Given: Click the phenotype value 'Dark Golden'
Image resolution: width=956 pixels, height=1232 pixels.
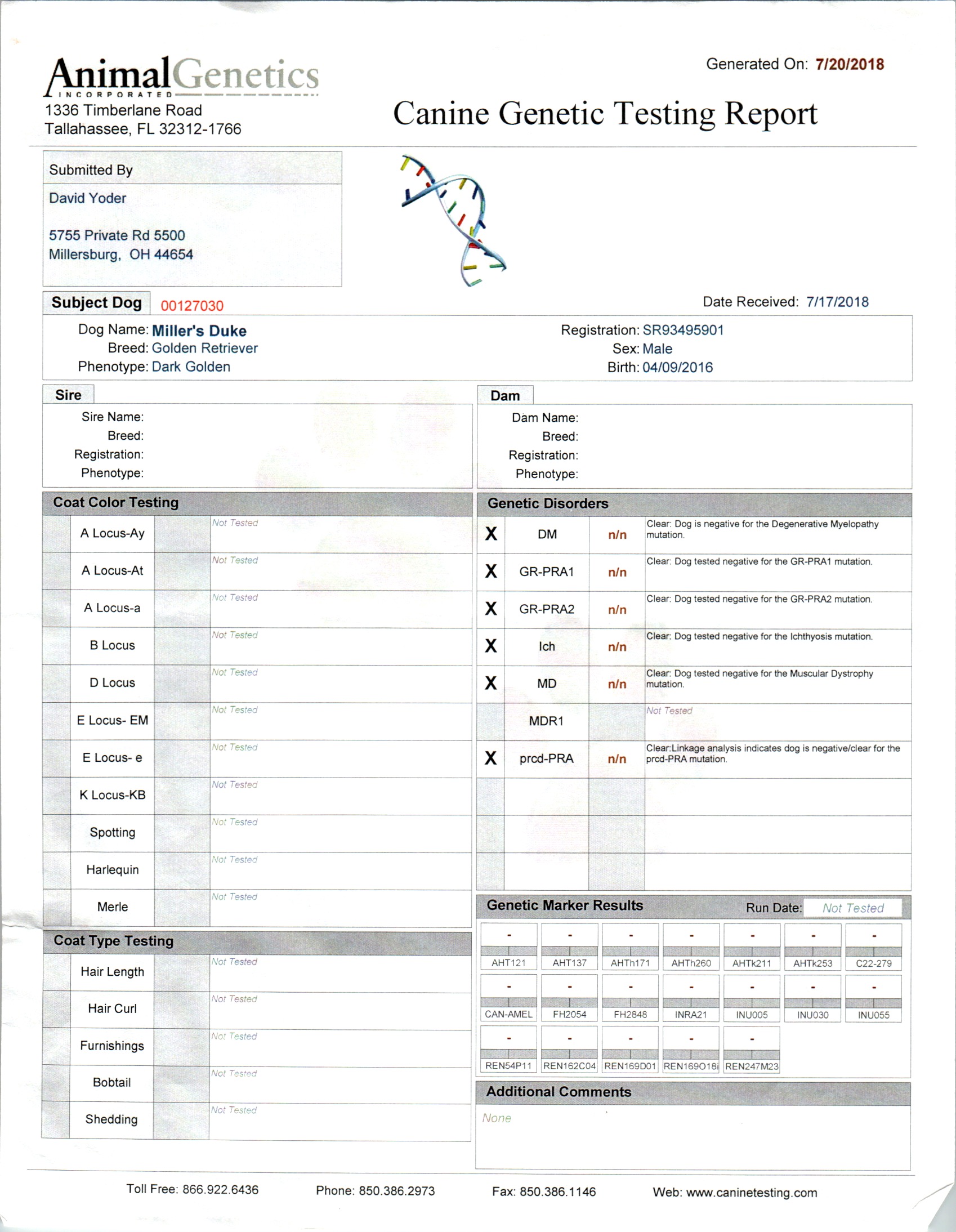Looking at the screenshot, I should point(191,367).
